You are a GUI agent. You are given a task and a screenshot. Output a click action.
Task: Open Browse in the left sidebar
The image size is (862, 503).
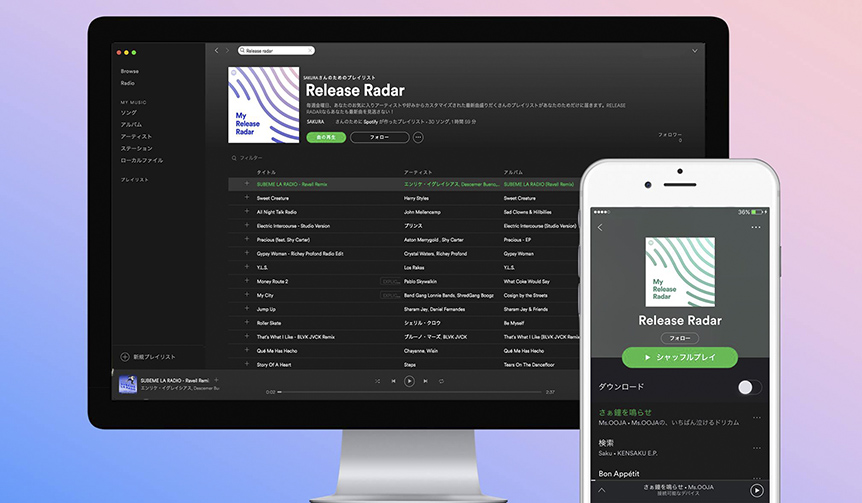coord(130,71)
